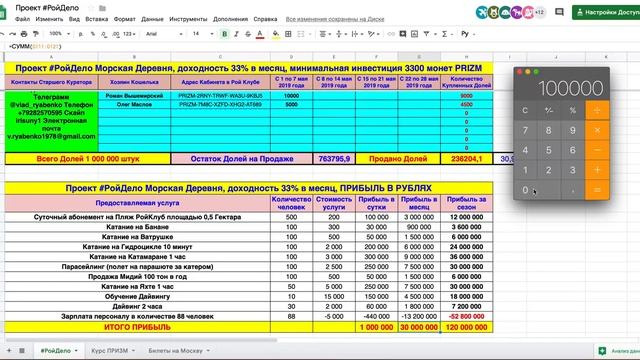640x360 pixels.
Task: Select cell showing 763795,9
Action: point(334,159)
